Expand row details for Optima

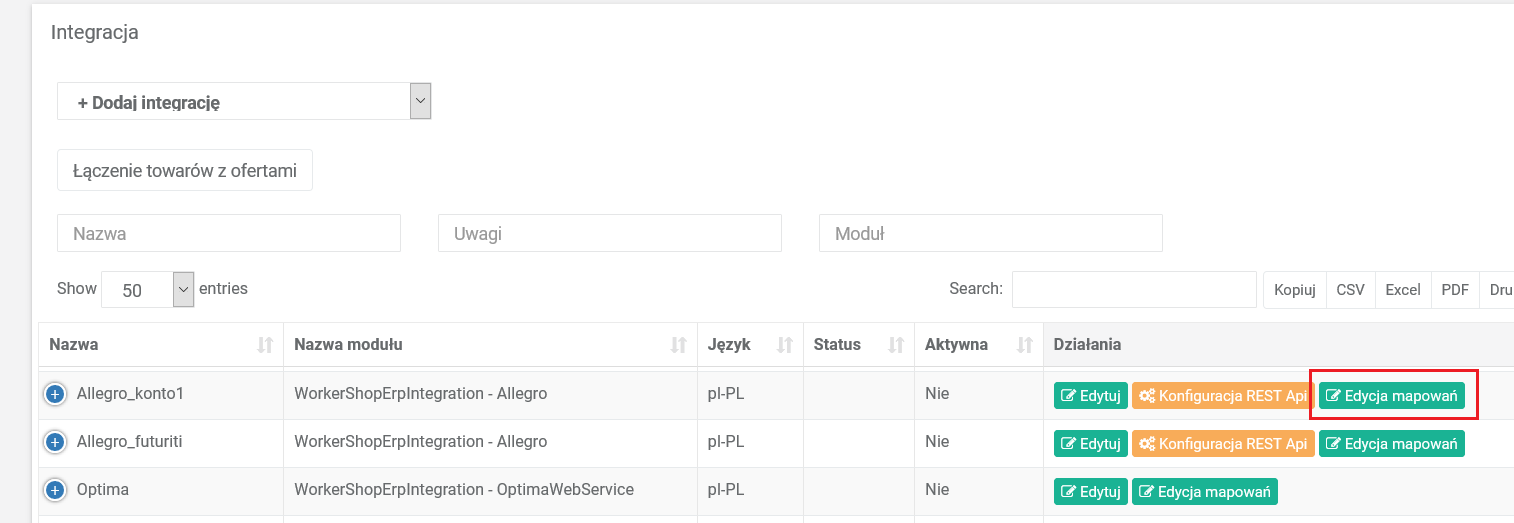tap(54, 490)
